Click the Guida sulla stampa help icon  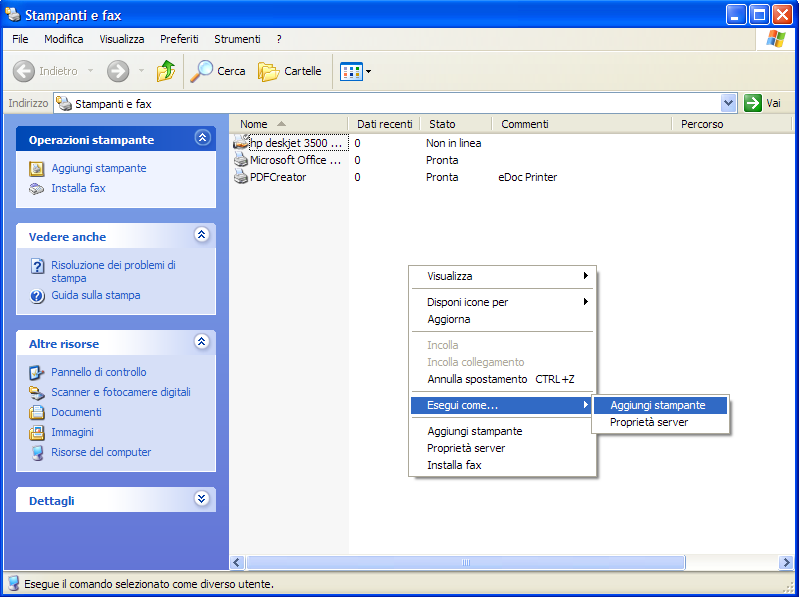coord(37,296)
